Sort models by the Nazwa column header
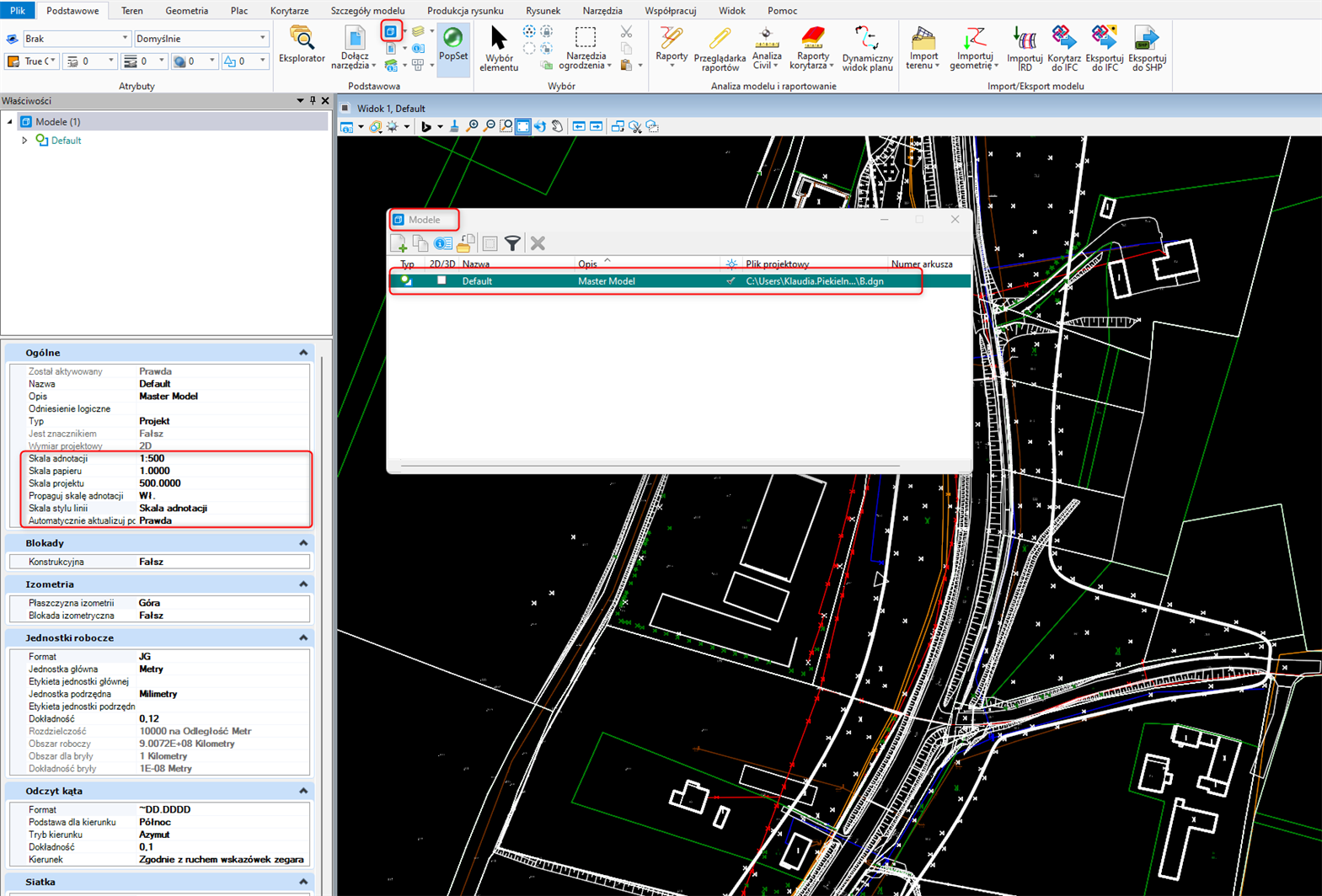The image size is (1322, 896). point(476,264)
